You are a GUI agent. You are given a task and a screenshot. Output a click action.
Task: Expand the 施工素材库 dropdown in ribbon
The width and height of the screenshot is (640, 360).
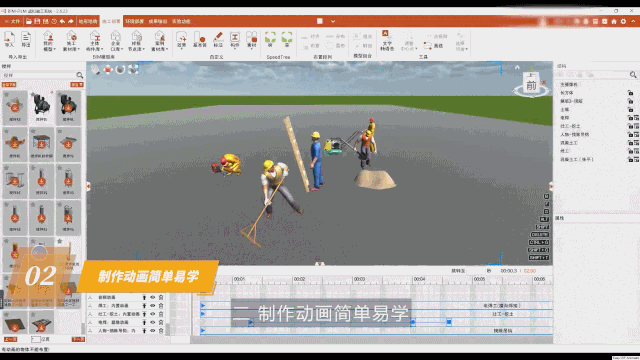[71, 41]
